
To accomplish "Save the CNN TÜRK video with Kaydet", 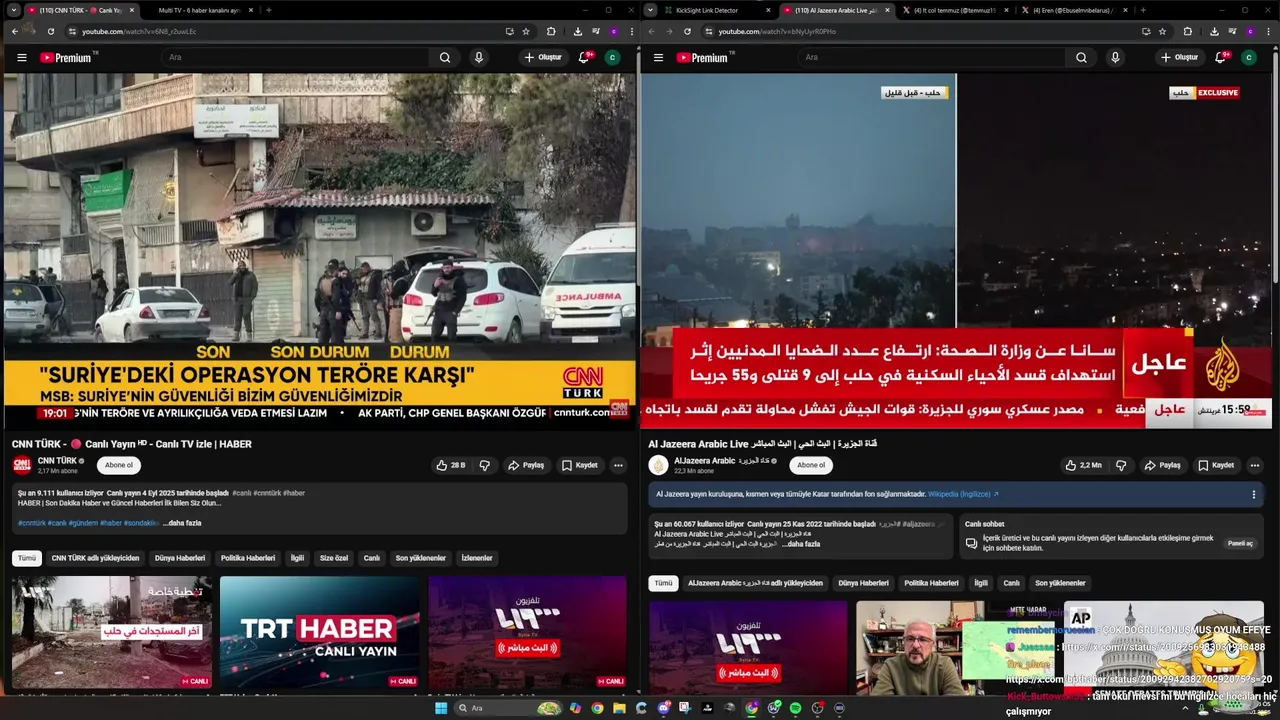I will [580, 465].
